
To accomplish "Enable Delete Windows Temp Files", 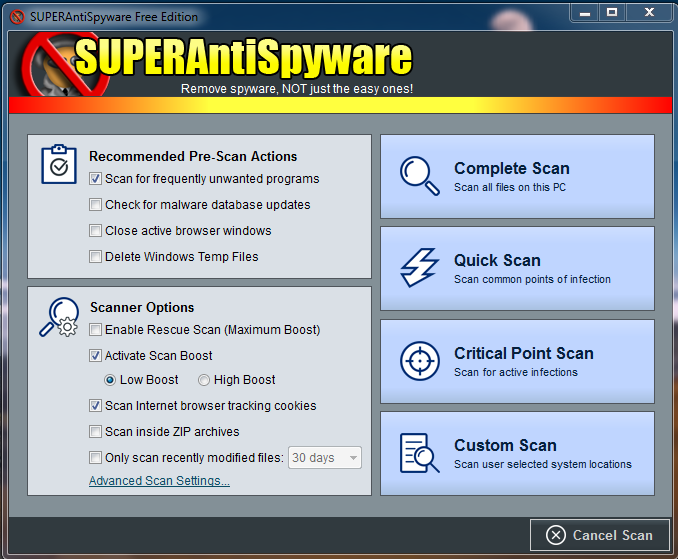I will point(95,256).
